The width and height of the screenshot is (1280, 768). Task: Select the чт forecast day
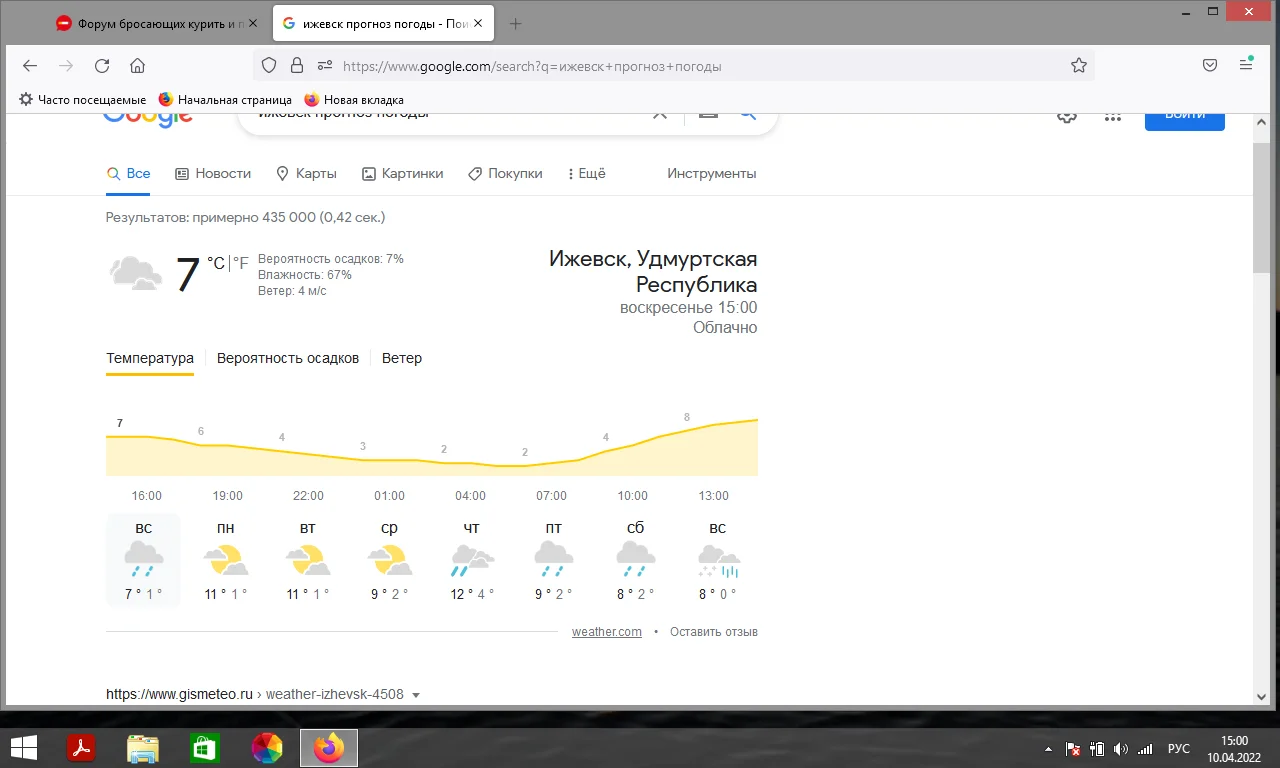coord(471,561)
